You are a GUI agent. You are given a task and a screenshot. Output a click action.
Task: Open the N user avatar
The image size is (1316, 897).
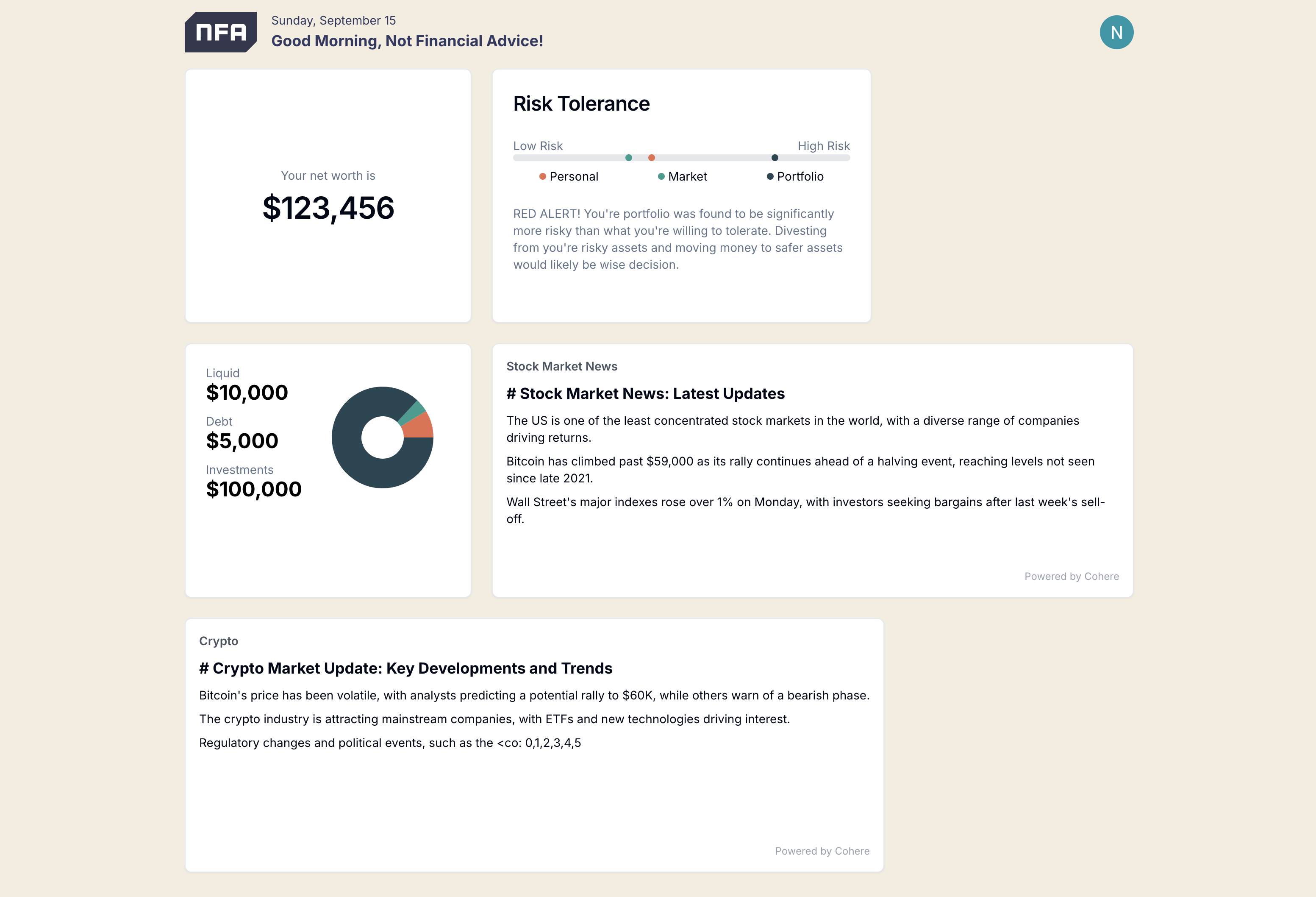click(1116, 32)
